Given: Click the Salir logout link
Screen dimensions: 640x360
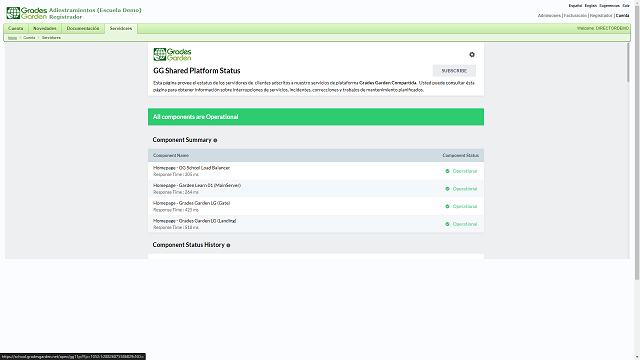Looking at the screenshot, I should (626, 6).
